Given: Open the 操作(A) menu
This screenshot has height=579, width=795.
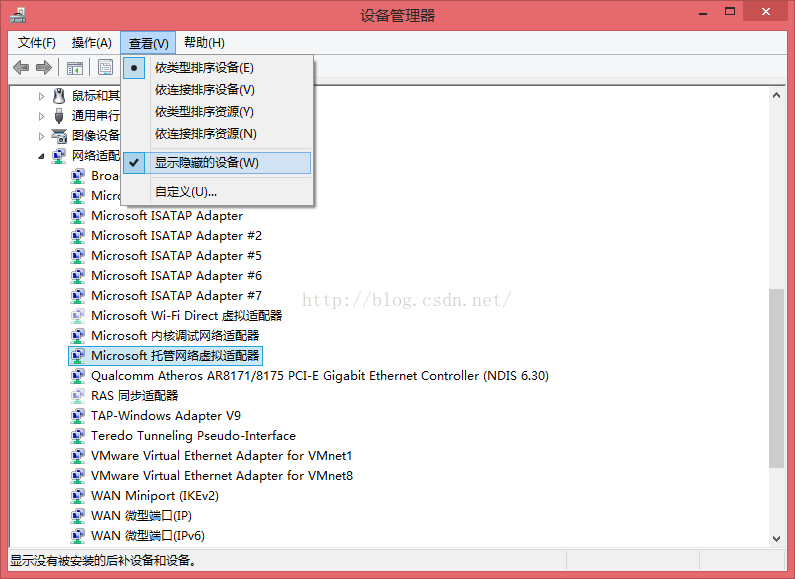Looking at the screenshot, I should (92, 43).
